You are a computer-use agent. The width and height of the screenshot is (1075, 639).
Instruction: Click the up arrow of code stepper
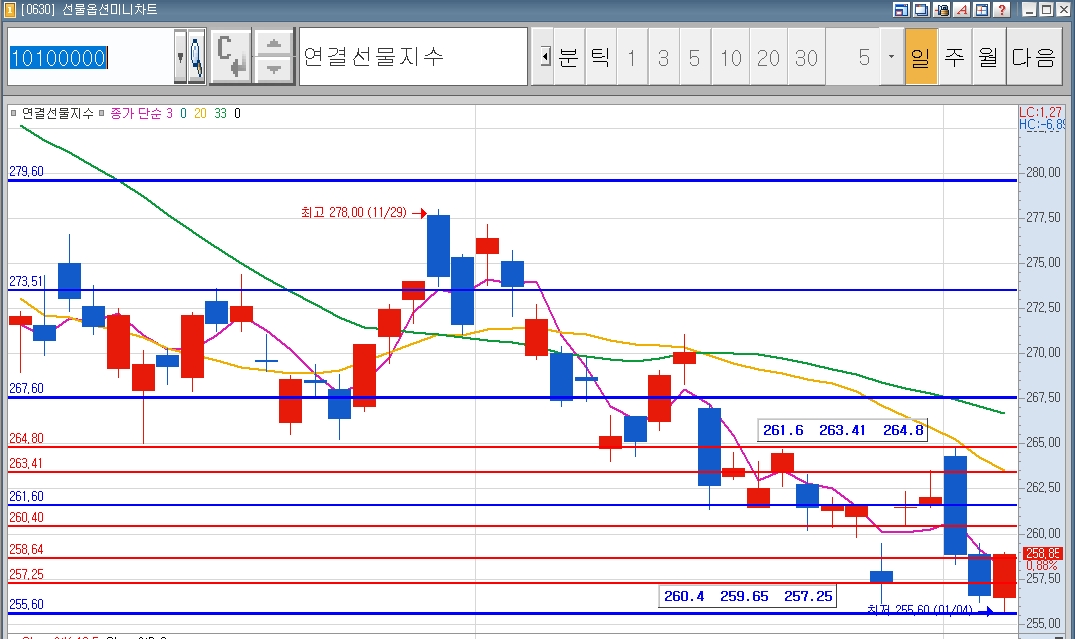(274, 44)
